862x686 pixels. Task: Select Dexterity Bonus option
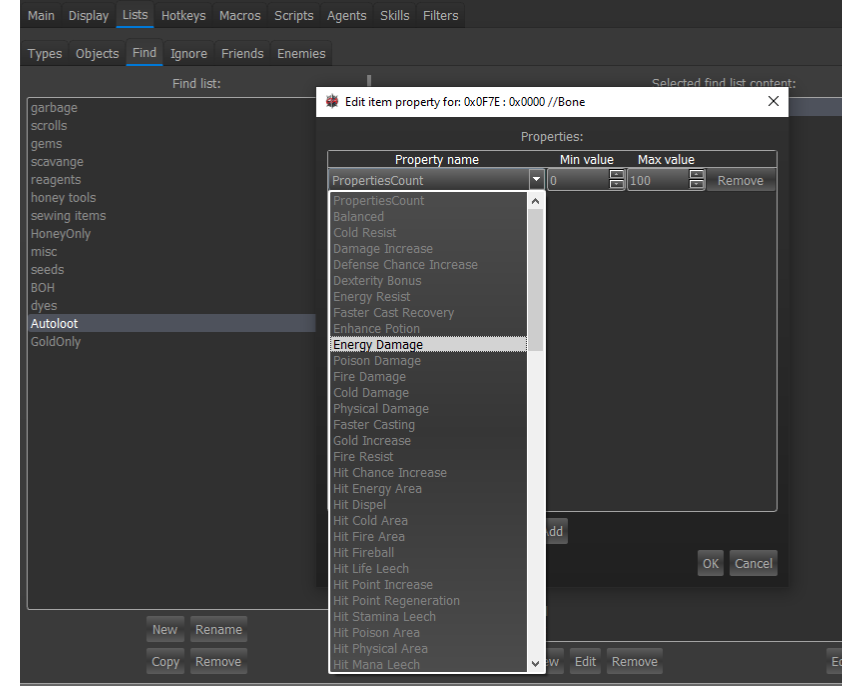click(x=428, y=280)
